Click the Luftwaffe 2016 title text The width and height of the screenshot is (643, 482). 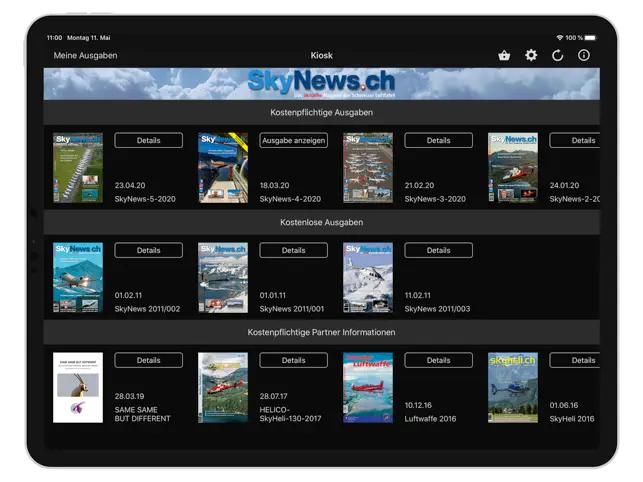[430, 419]
